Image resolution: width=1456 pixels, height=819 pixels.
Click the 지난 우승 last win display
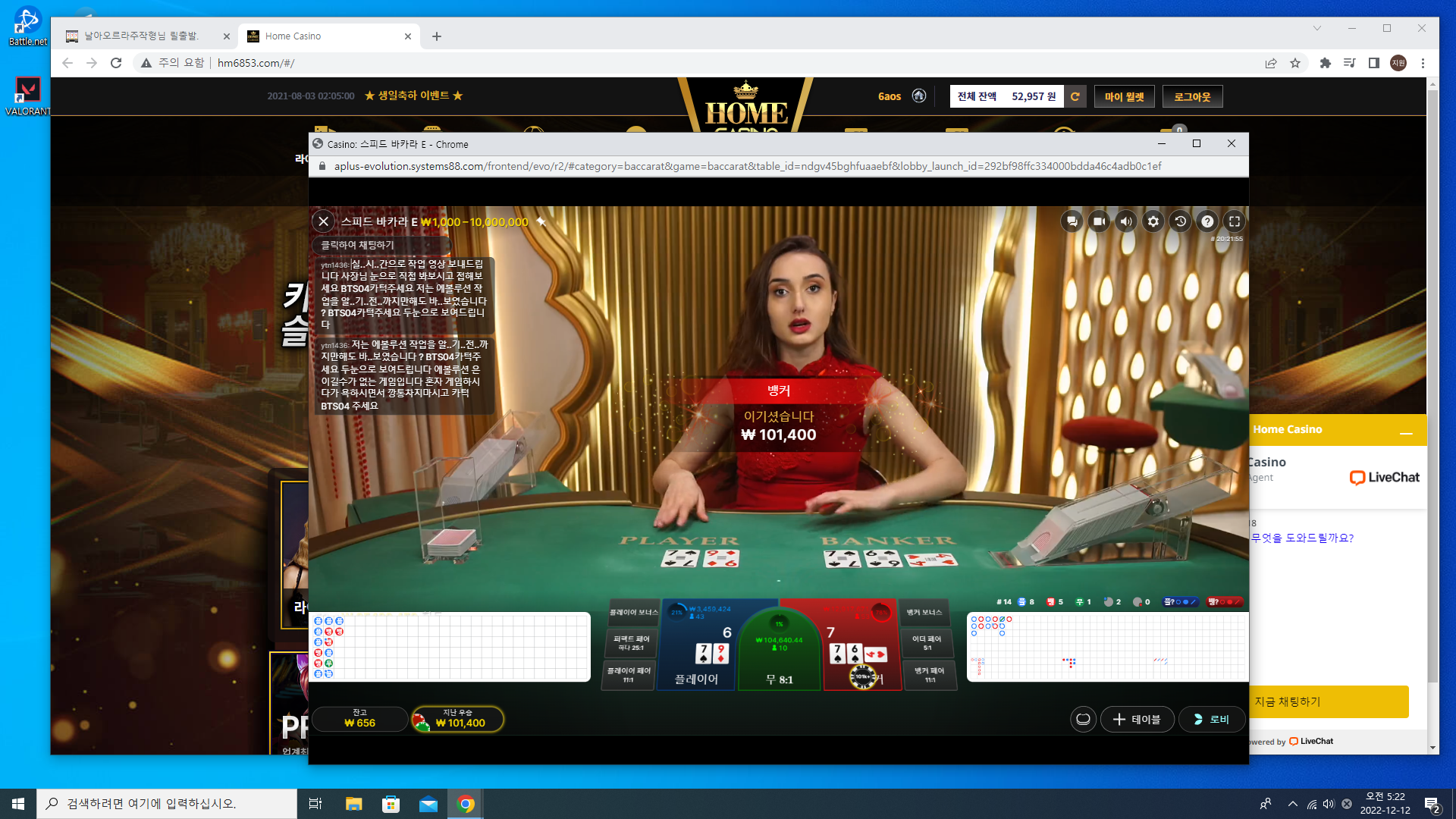tap(458, 719)
